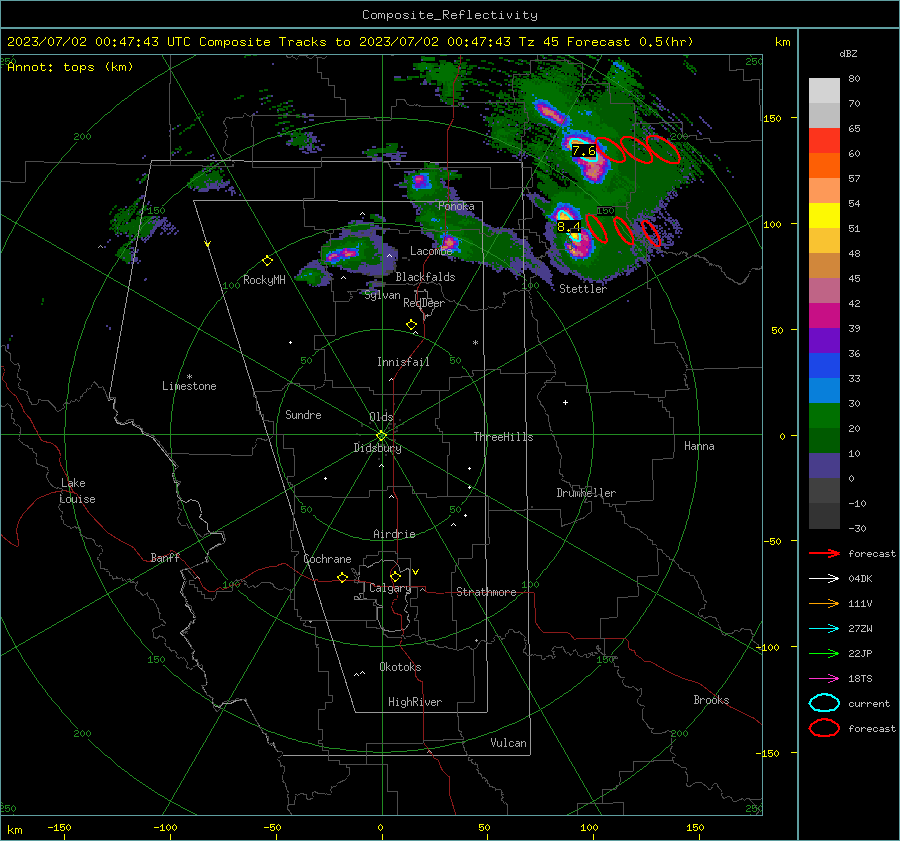The width and height of the screenshot is (900, 841).
Task: Click the HighRiver label
Action: tap(415, 702)
